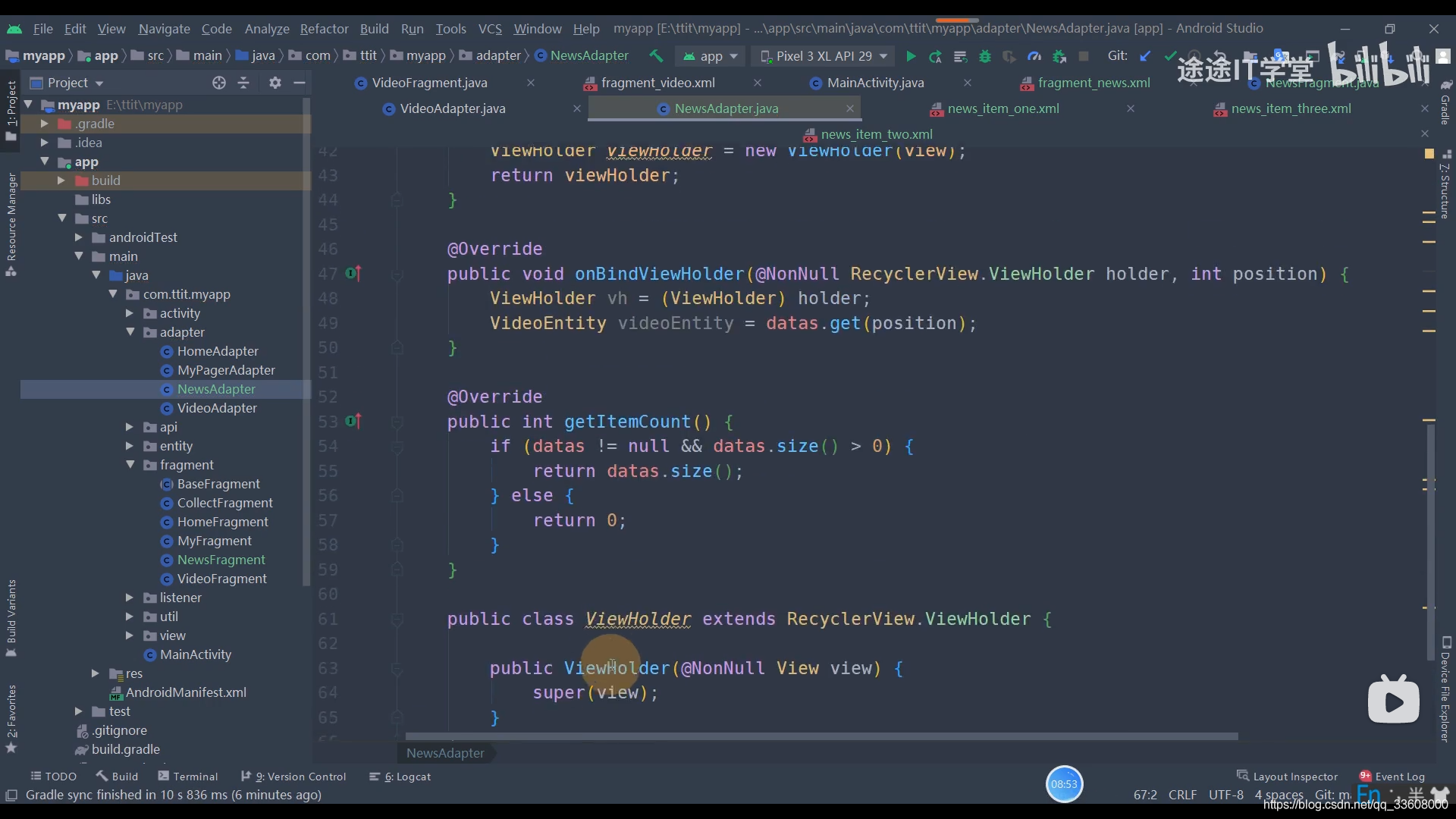Click the CRLF line separator in status bar
Viewport: 1456px width, 819px height.
[x=1182, y=795]
